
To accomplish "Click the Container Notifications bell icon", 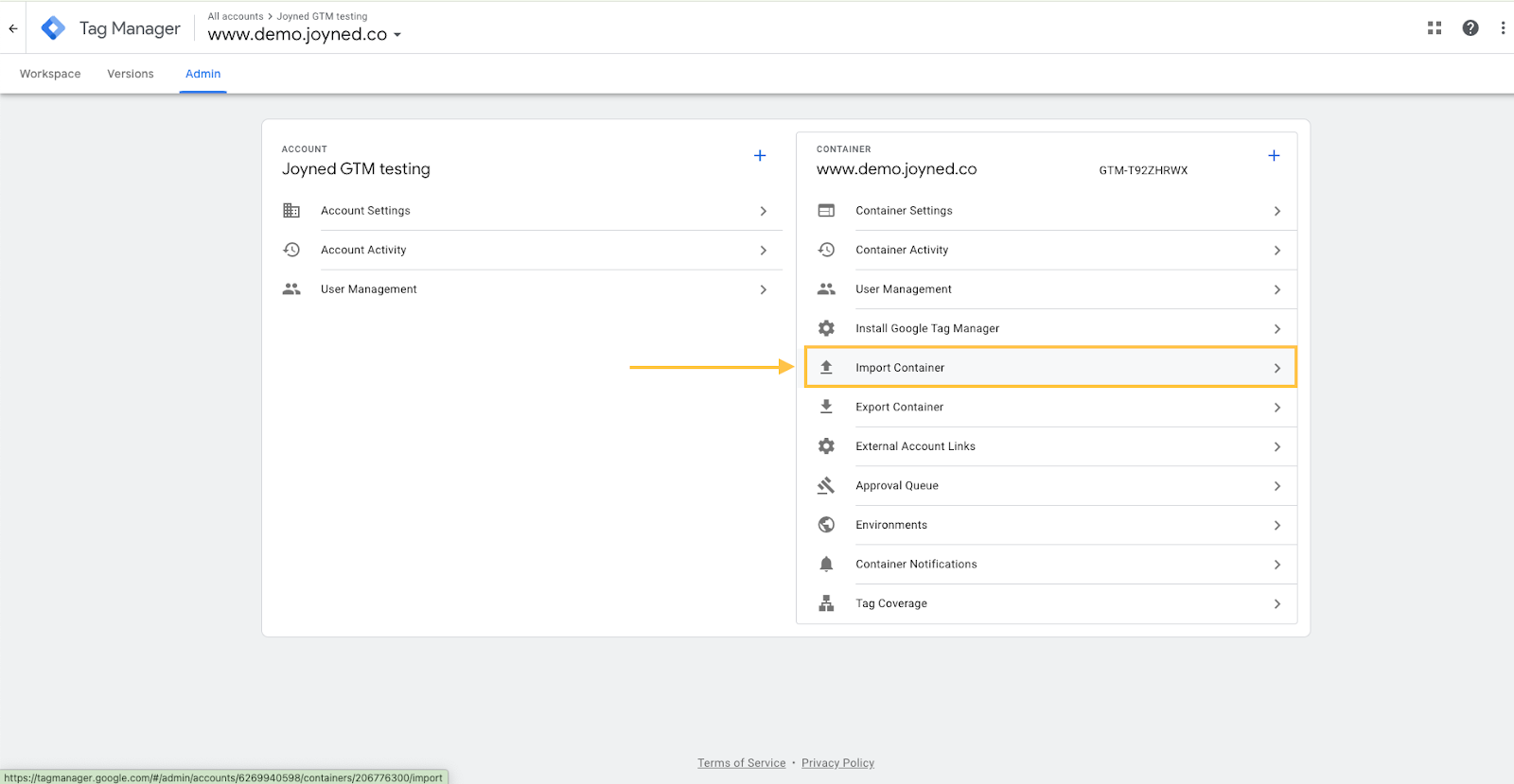I will (x=826, y=564).
